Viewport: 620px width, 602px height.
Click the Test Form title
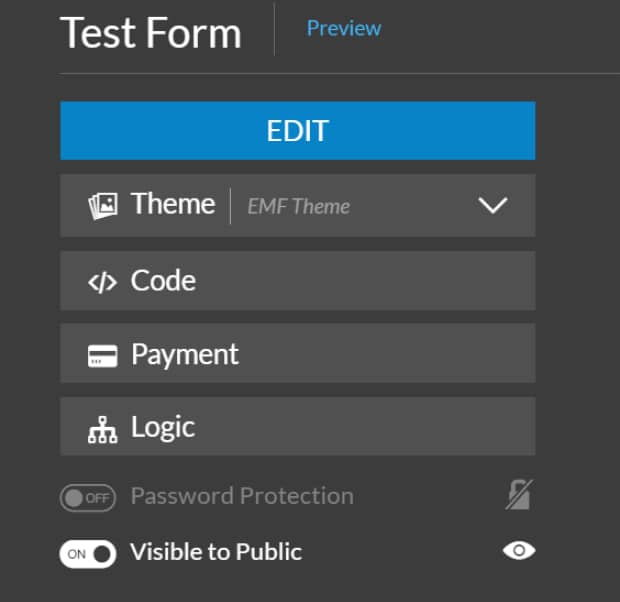[x=151, y=33]
